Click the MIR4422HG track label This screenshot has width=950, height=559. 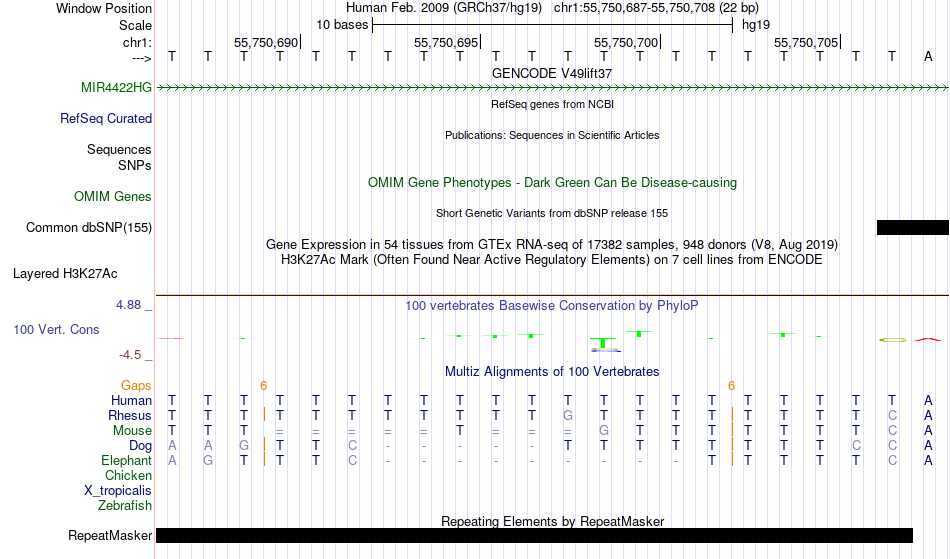click(x=116, y=87)
